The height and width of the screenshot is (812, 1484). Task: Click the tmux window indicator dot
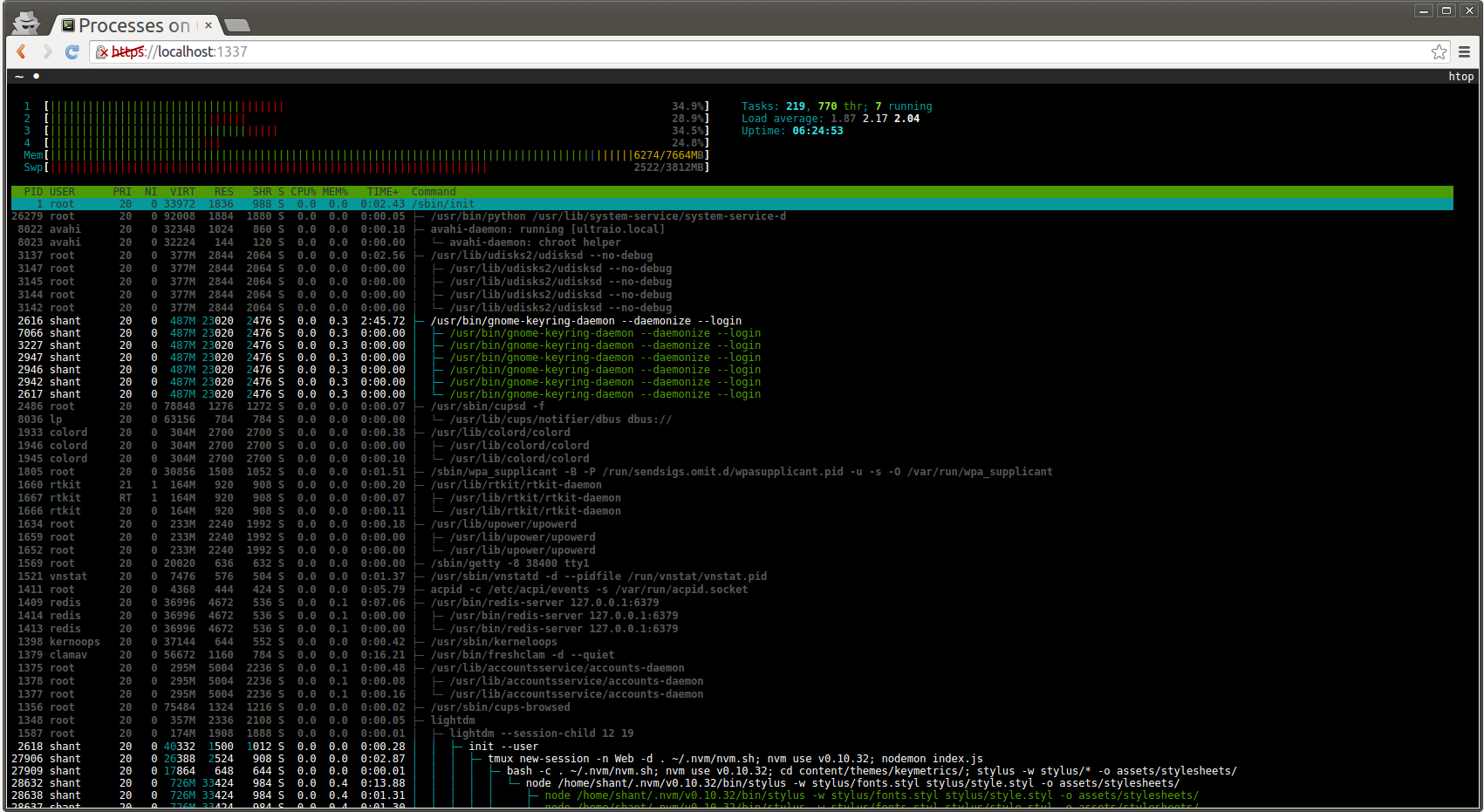coord(37,77)
